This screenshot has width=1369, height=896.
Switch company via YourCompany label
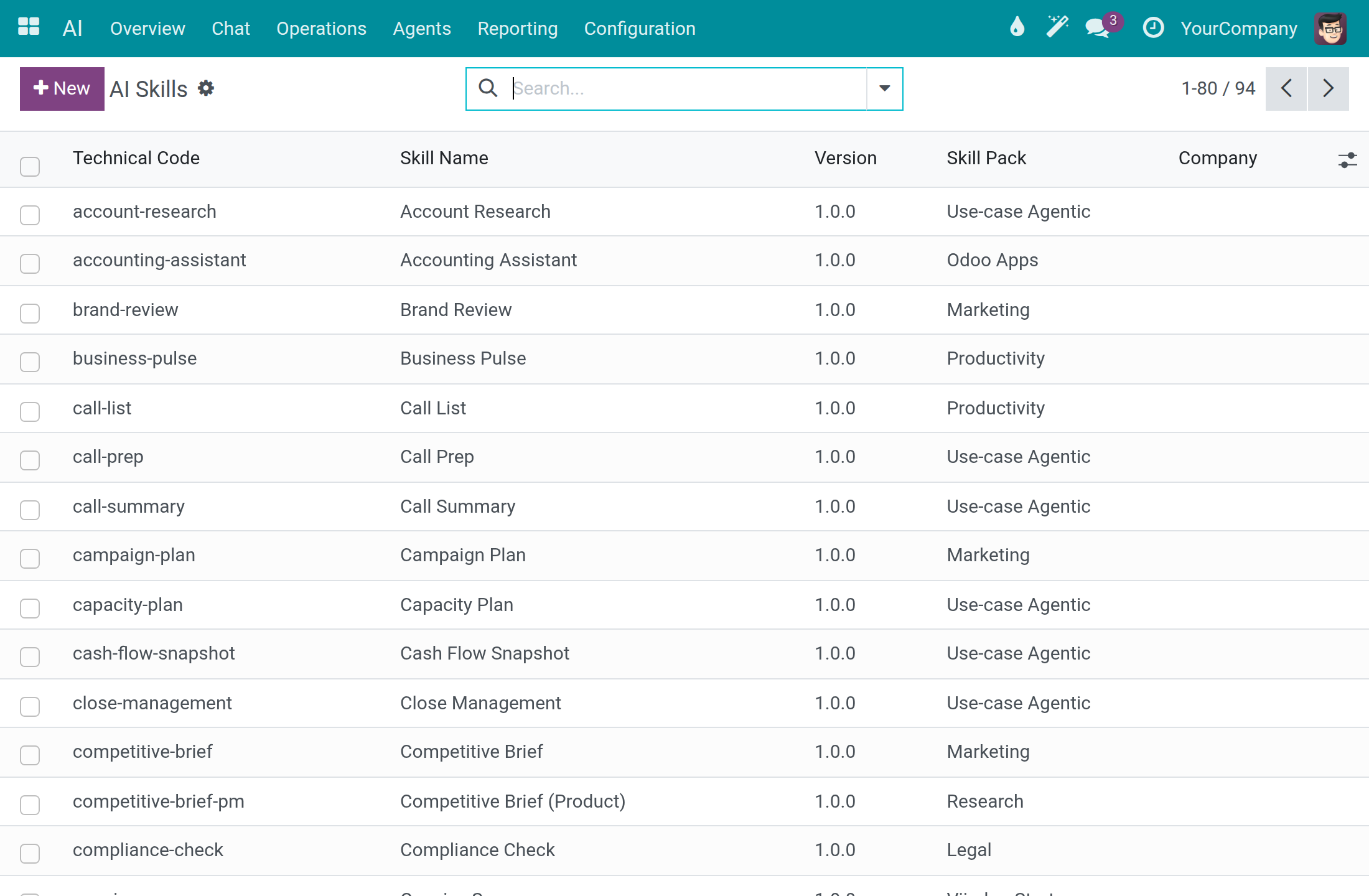pyautogui.click(x=1239, y=29)
